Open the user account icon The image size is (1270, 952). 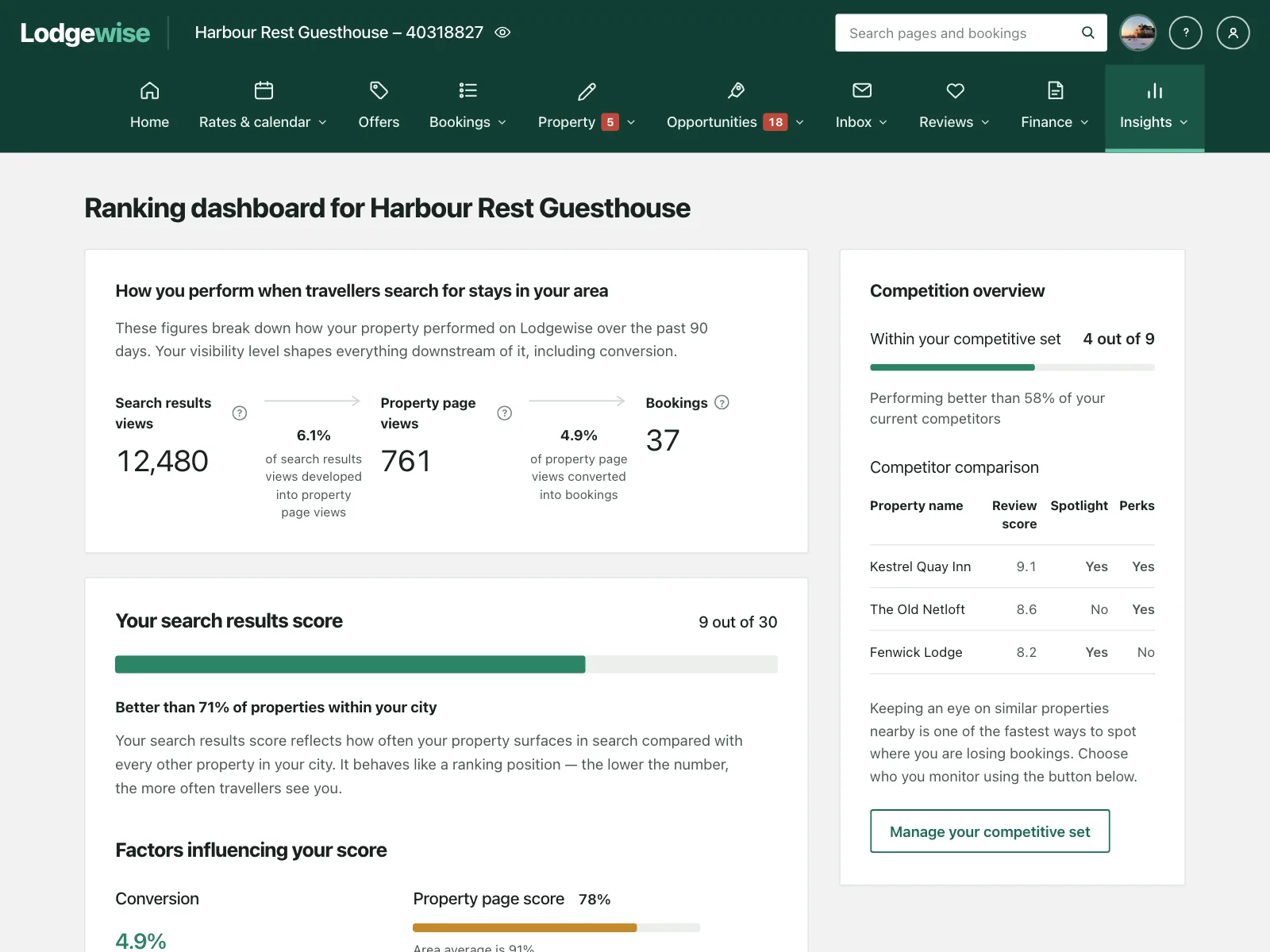[1233, 33]
